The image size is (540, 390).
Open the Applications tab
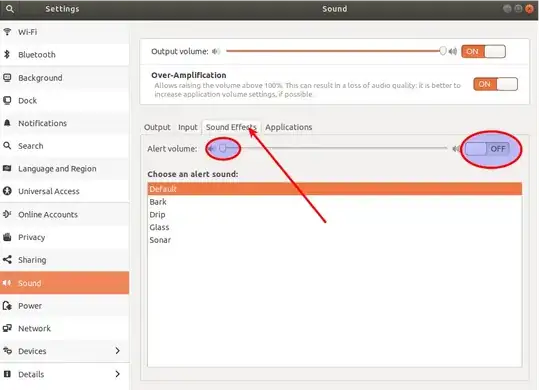click(289, 127)
